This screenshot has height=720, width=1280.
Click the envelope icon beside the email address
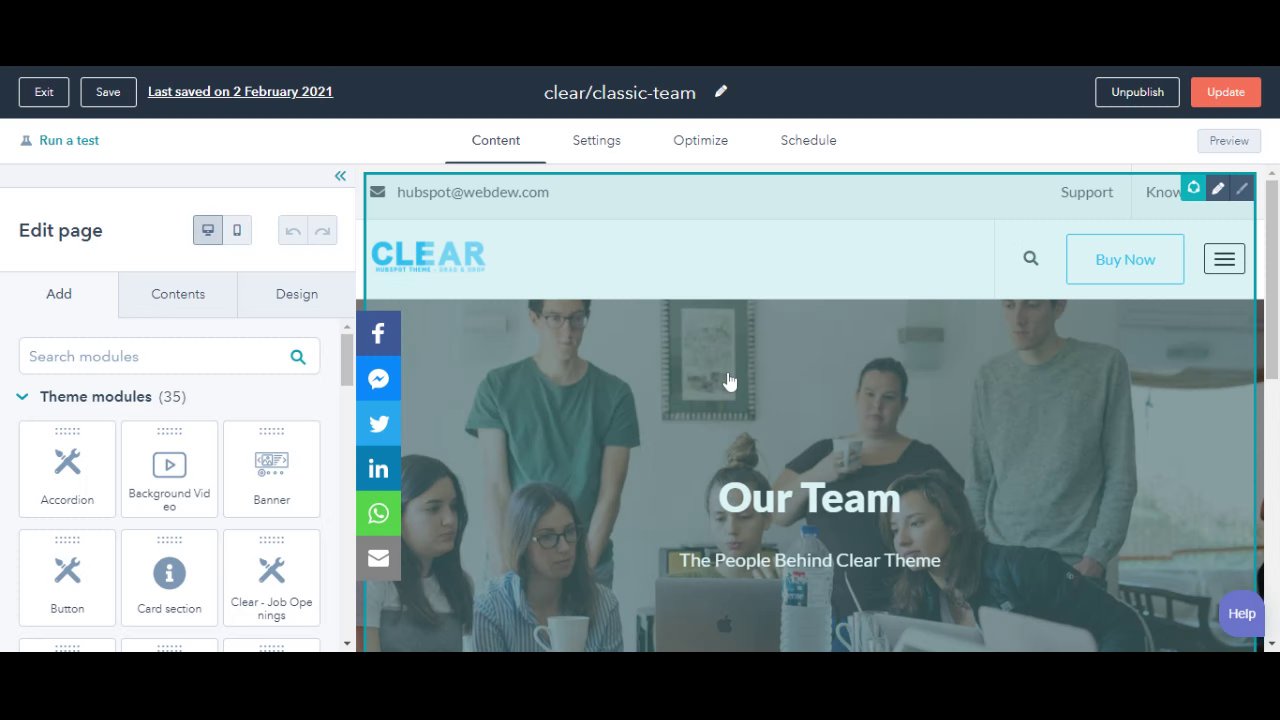(x=377, y=192)
